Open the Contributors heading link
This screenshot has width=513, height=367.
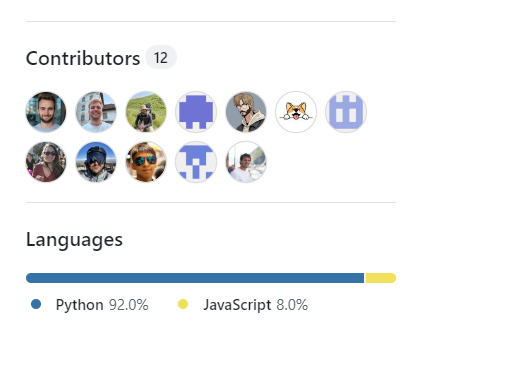(x=83, y=58)
